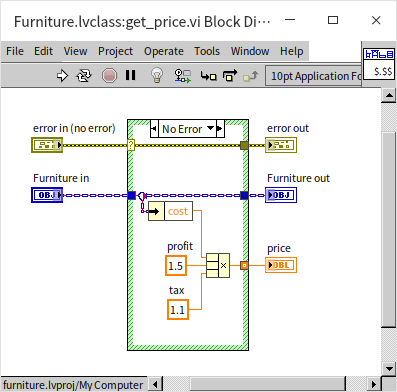Open the Help menu
This screenshot has width=397, height=392.
292,51
